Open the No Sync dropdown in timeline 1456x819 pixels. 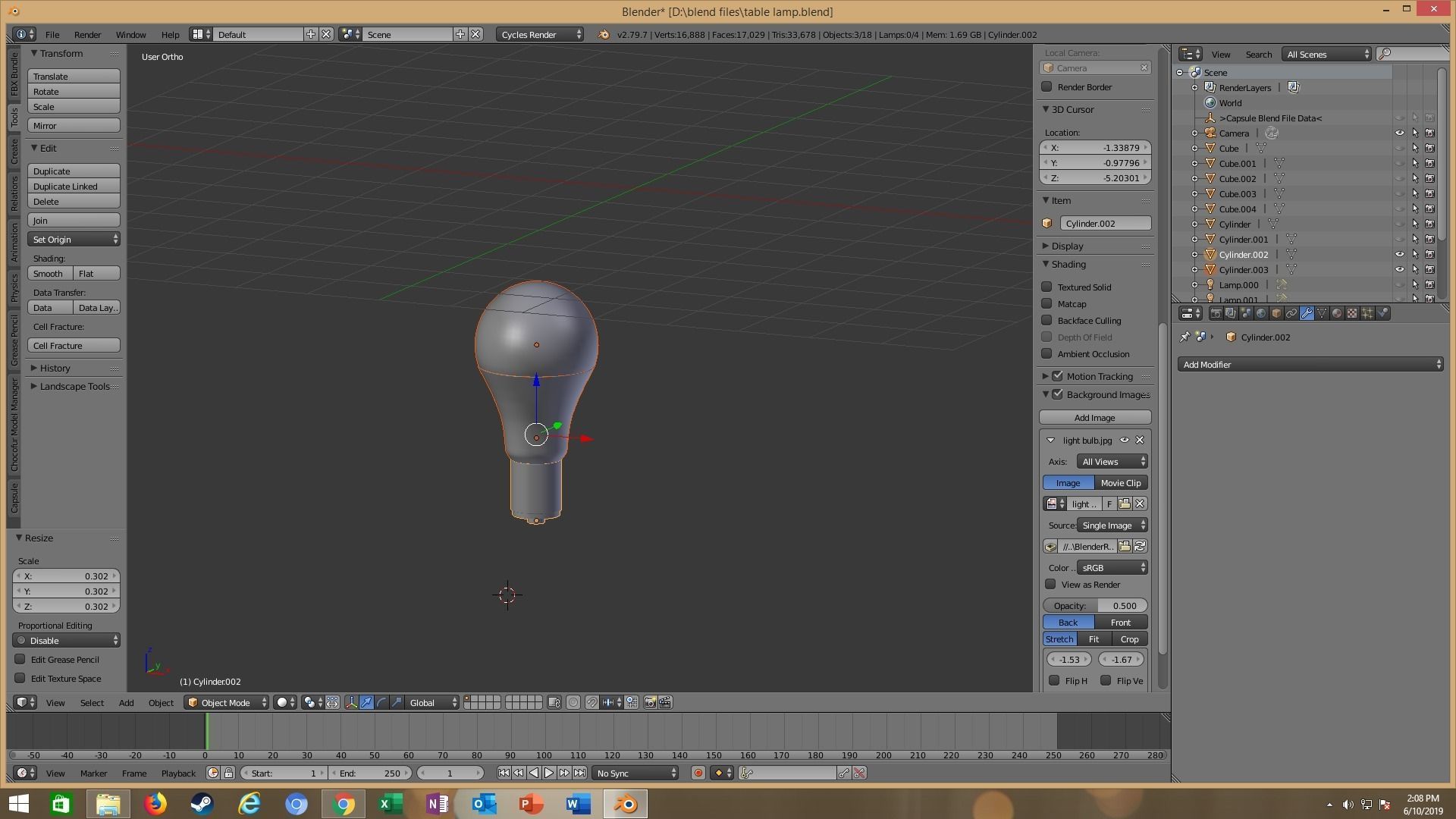[x=635, y=773]
